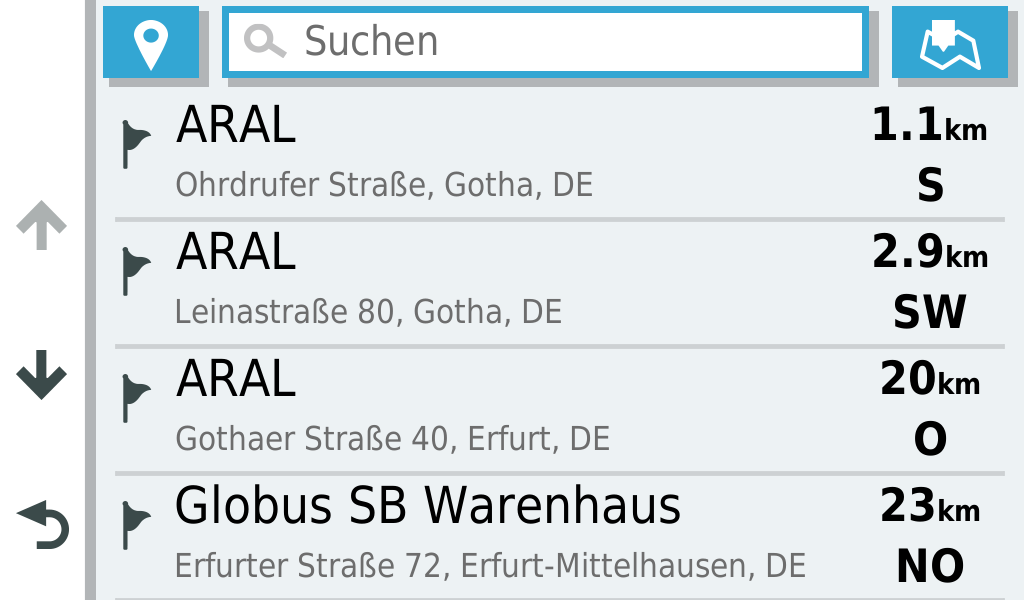The width and height of the screenshot is (1024, 600).
Task: Open the map view icon button
Action: coord(949,42)
